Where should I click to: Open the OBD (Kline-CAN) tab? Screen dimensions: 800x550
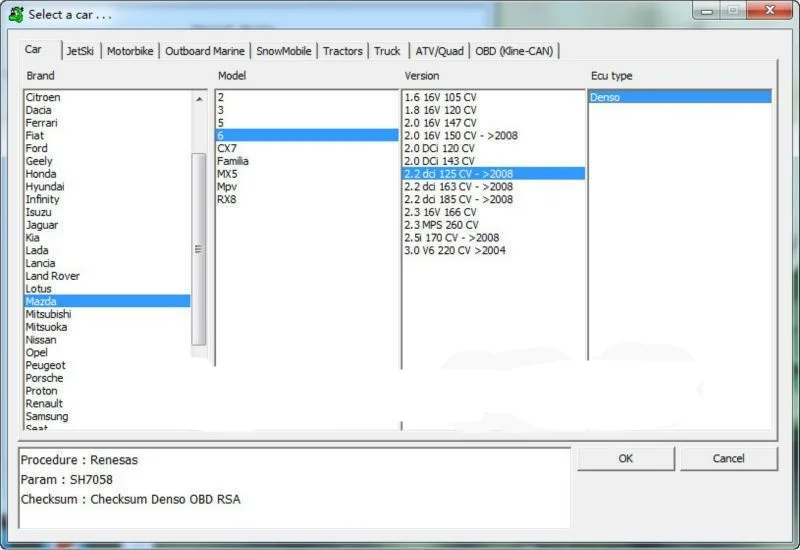point(514,51)
